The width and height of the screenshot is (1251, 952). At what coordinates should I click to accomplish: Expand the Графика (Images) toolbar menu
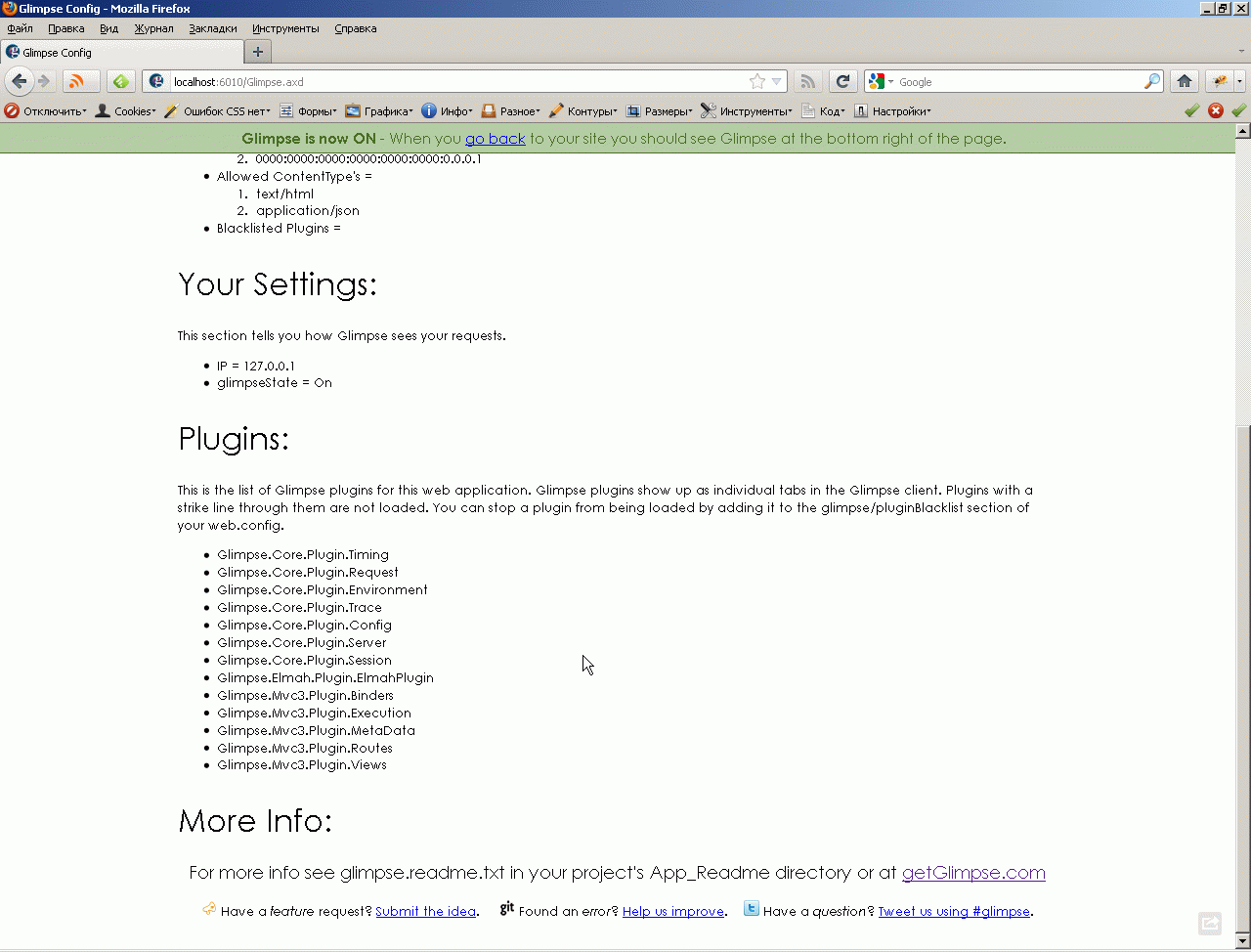point(379,111)
